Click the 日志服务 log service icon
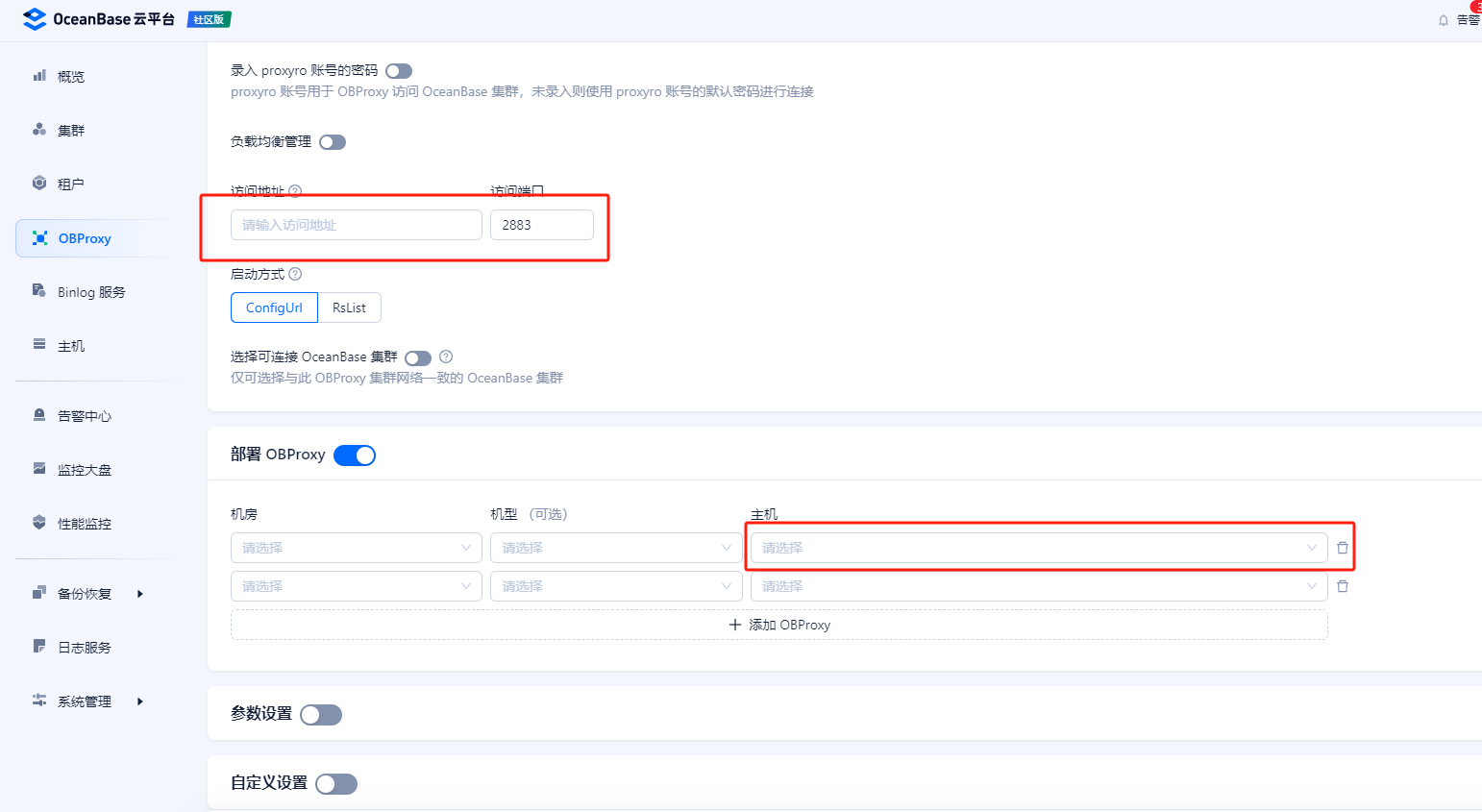Image resolution: width=1482 pixels, height=812 pixels. (39, 646)
